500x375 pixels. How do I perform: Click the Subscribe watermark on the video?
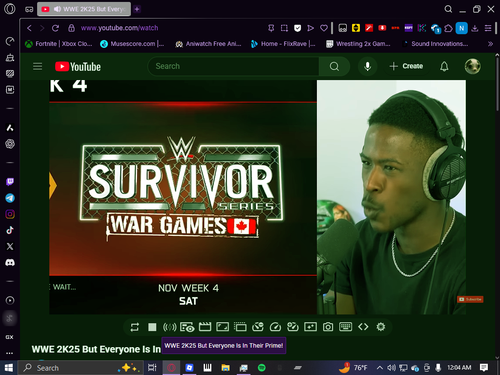click(470, 299)
